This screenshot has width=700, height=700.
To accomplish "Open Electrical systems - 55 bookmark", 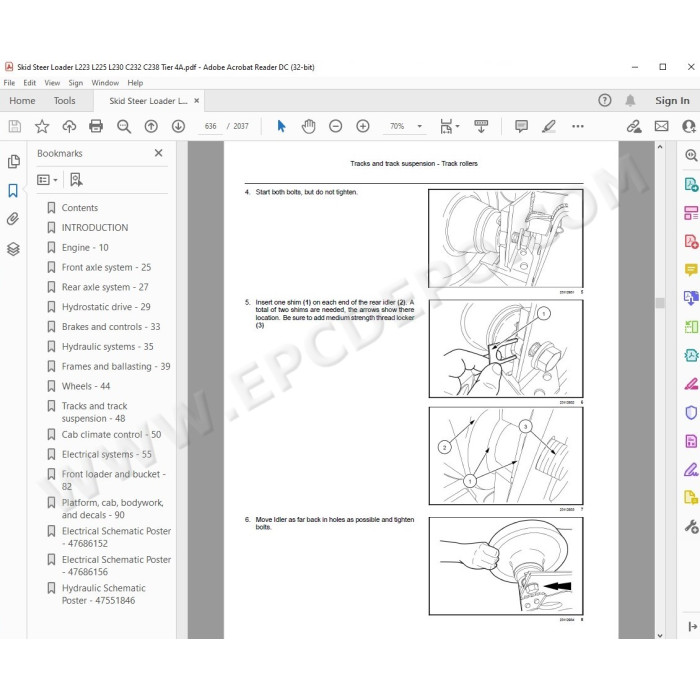I will click(x=106, y=454).
